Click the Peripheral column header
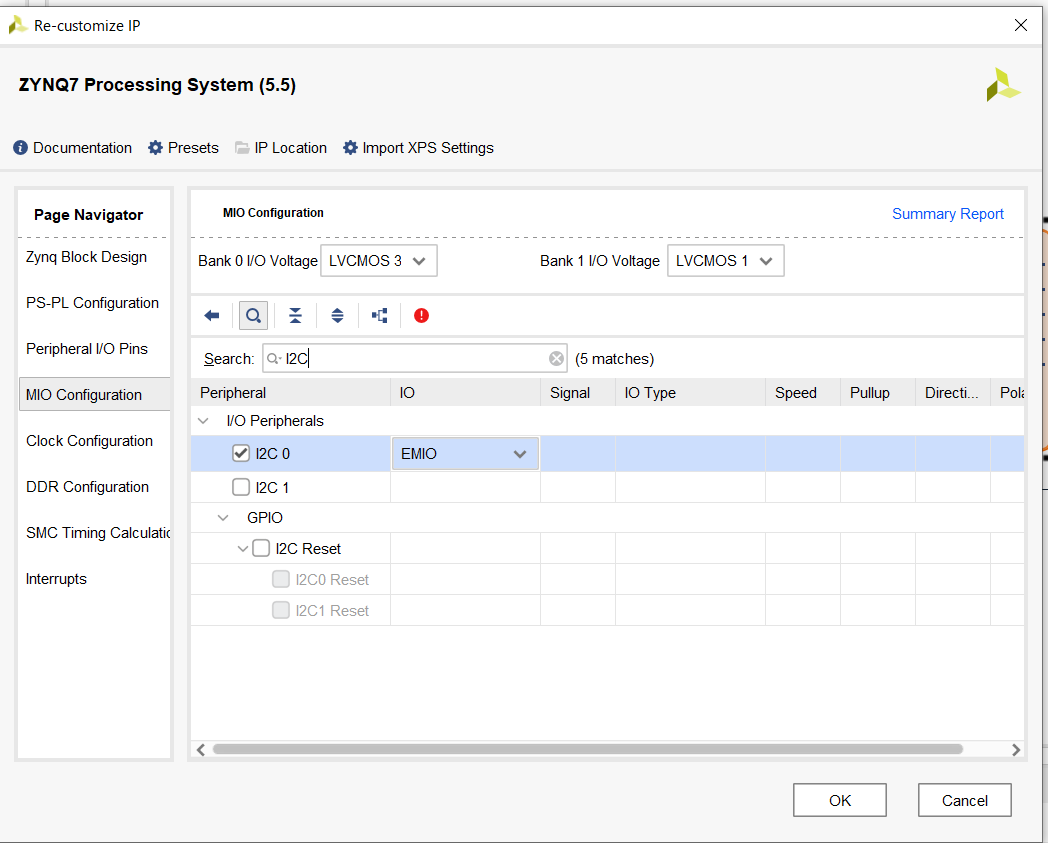 pyautogui.click(x=291, y=392)
